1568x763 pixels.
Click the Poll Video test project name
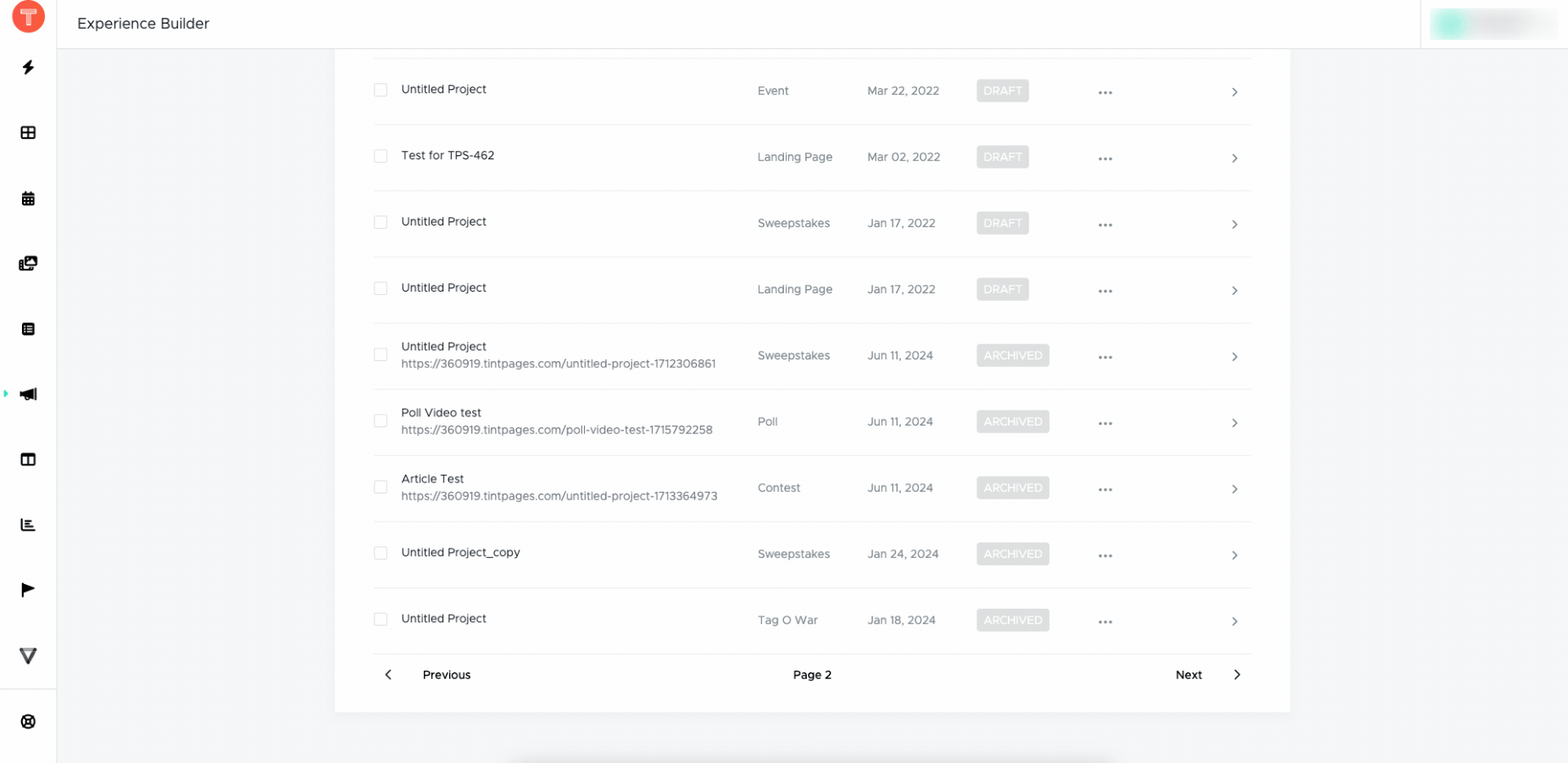(441, 413)
